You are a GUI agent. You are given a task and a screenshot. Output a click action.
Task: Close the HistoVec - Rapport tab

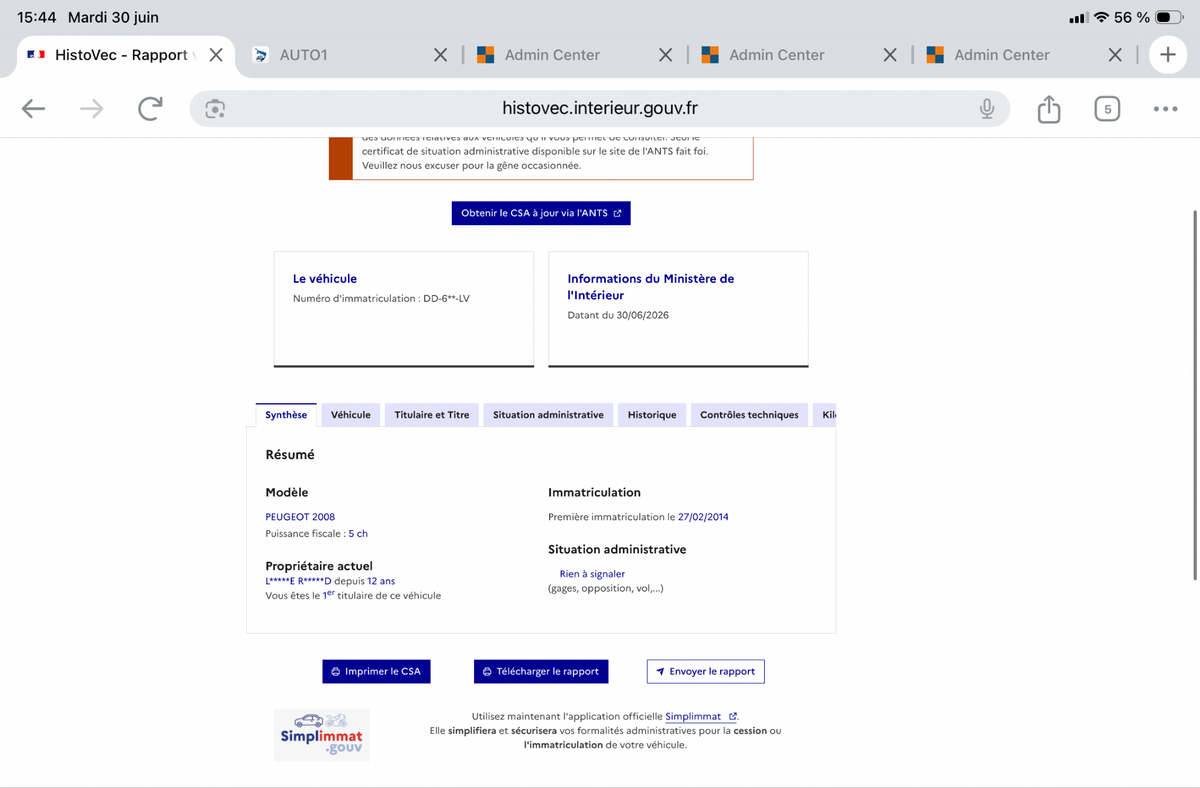(216, 55)
